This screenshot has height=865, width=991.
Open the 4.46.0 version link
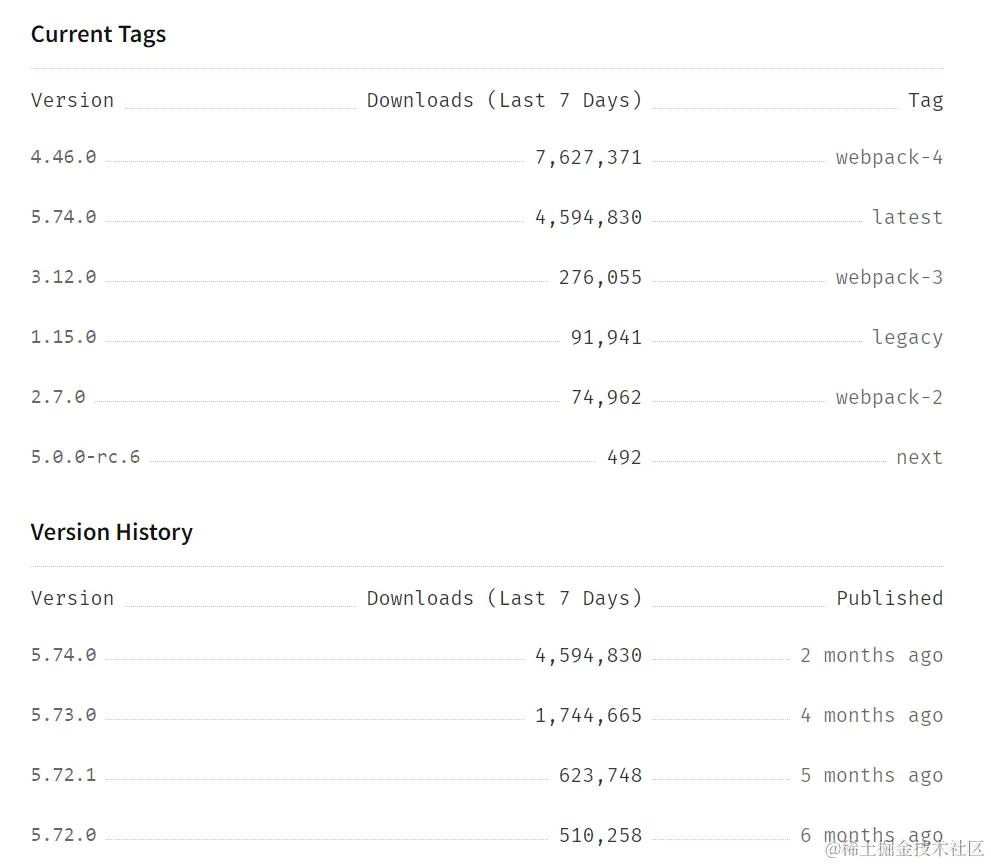pyautogui.click(x=64, y=157)
